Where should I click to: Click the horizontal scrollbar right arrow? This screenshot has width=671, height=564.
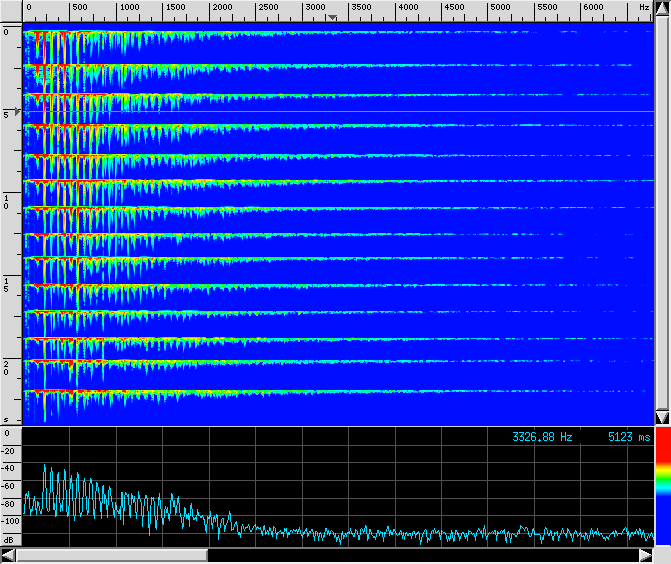tap(645, 555)
